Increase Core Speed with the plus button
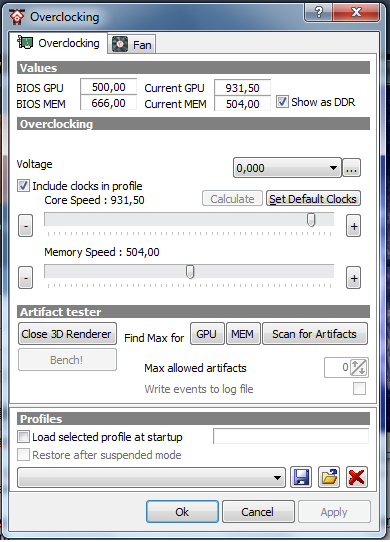The height and width of the screenshot is (542, 390). (353, 226)
